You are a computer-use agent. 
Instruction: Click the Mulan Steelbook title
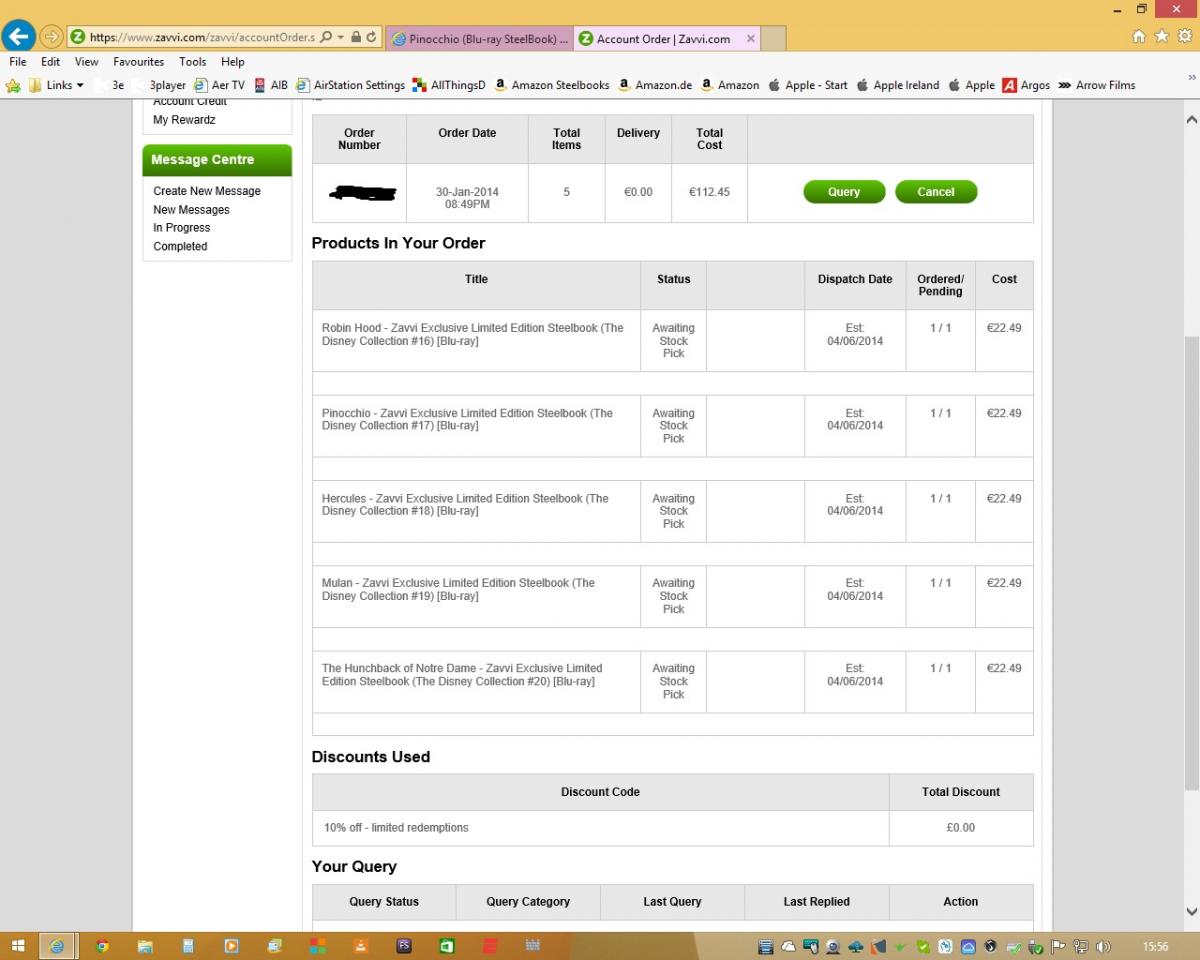tap(458, 589)
